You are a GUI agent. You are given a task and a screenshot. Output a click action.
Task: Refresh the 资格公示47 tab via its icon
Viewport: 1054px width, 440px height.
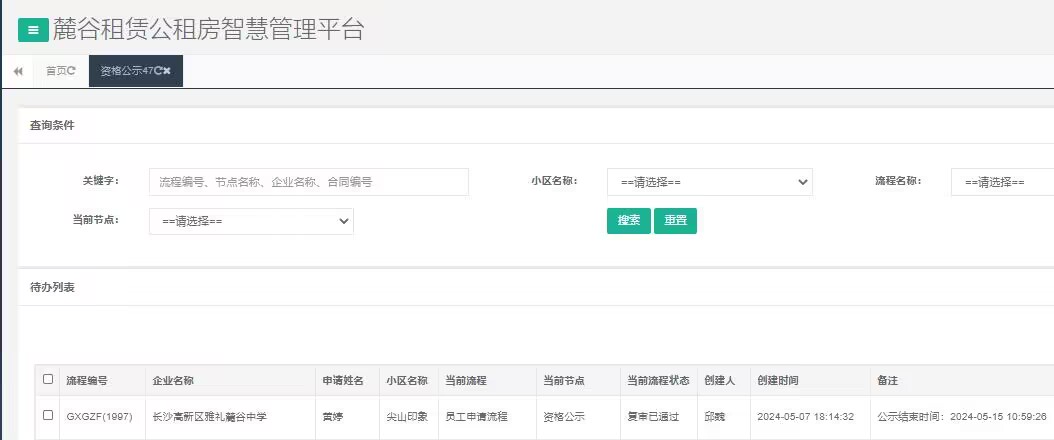158,71
